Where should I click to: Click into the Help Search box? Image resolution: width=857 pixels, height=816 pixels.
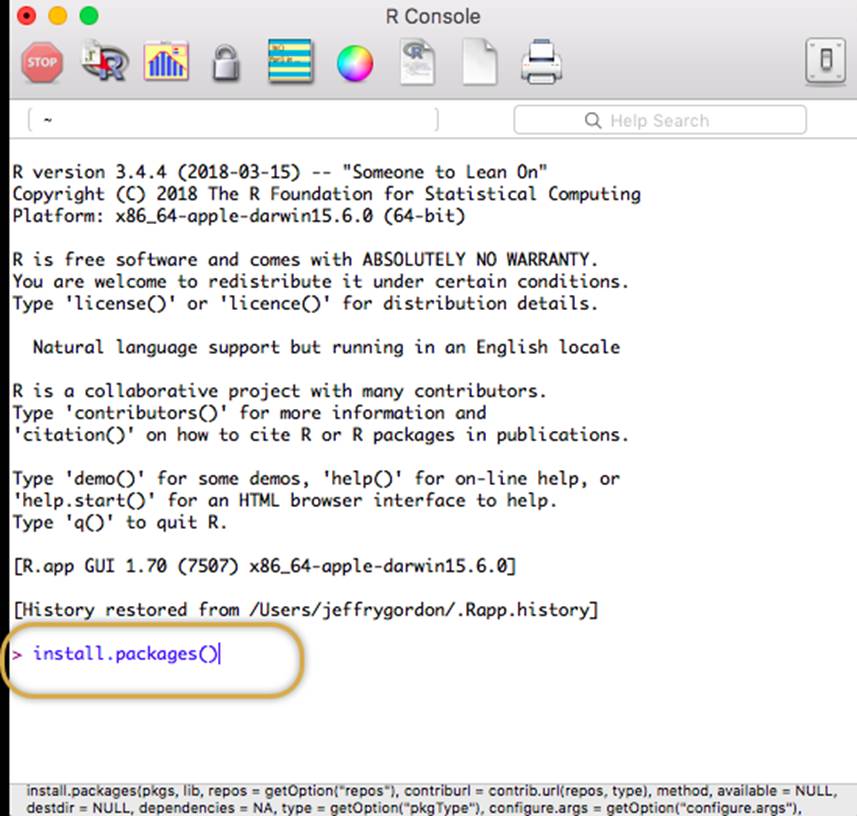[670, 121]
